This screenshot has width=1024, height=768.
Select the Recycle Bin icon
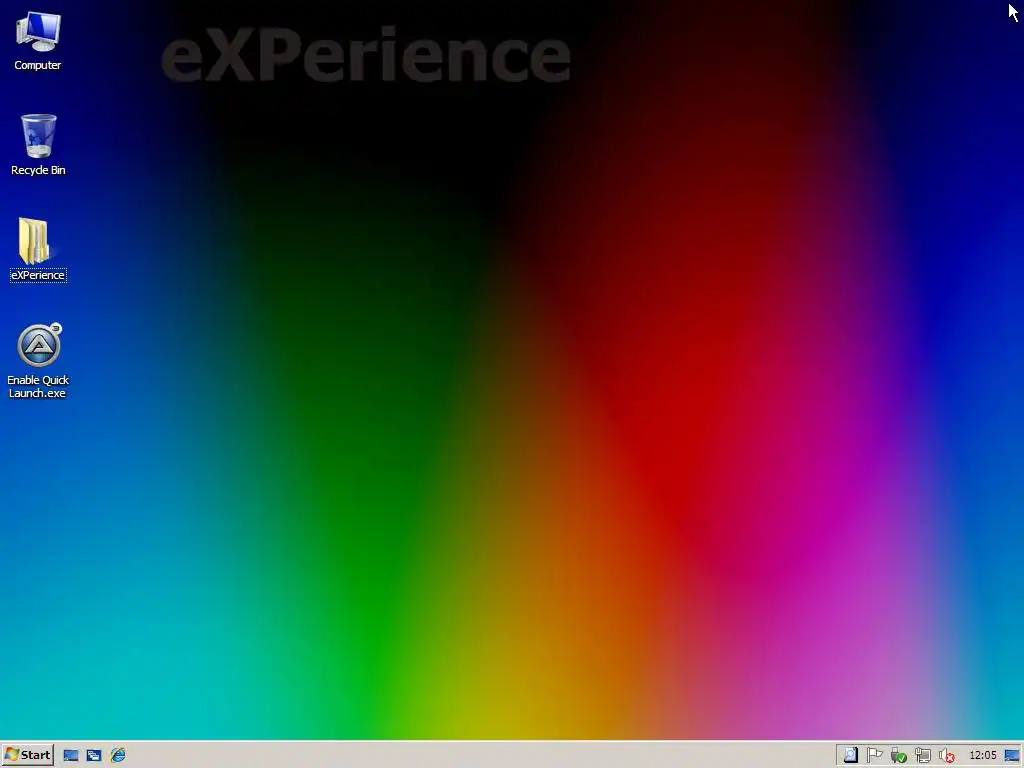pyautogui.click(x=38, y=145)
